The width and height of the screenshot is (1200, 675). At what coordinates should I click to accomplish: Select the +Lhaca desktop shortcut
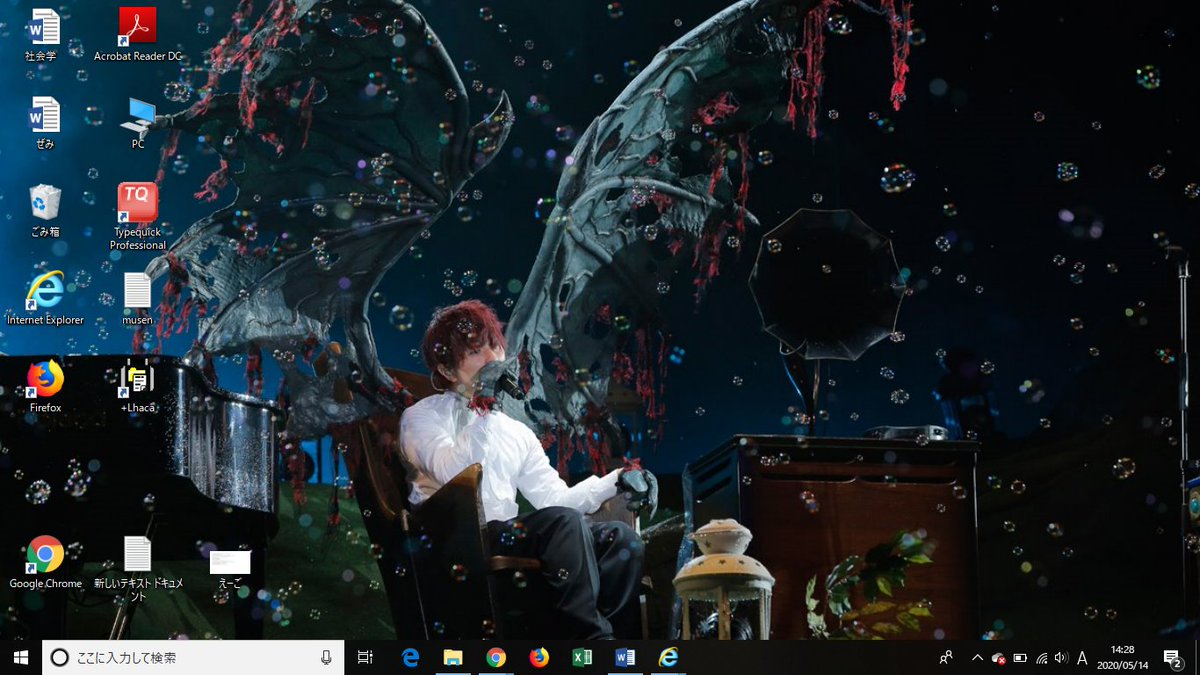pos(137,385)
